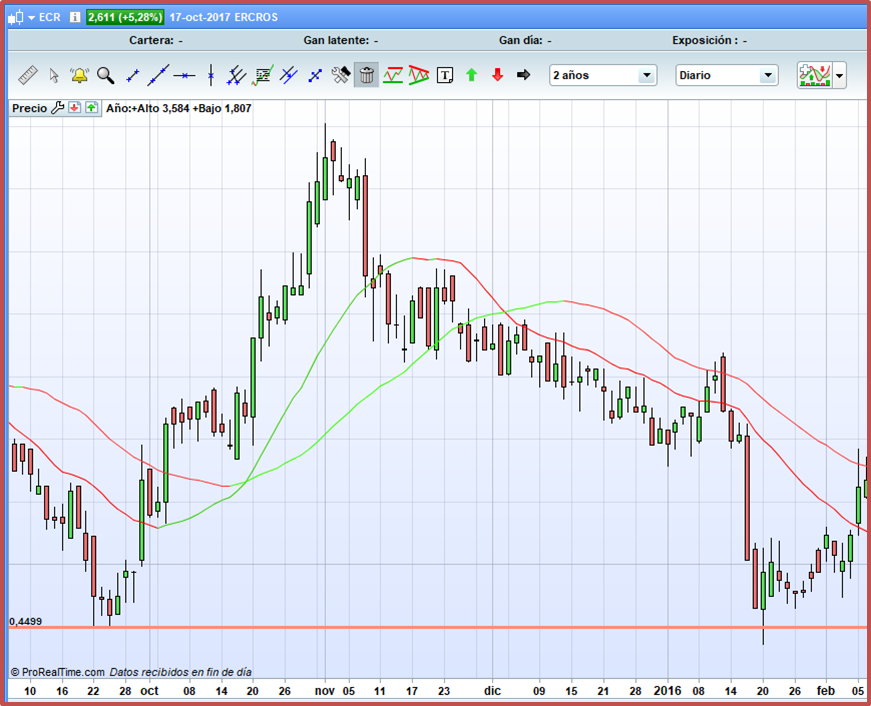Image resolution: width=871 pixels, height=706 pixels.
Task: Click the ECR ticker symbol
Action: [x=49, y=17]
